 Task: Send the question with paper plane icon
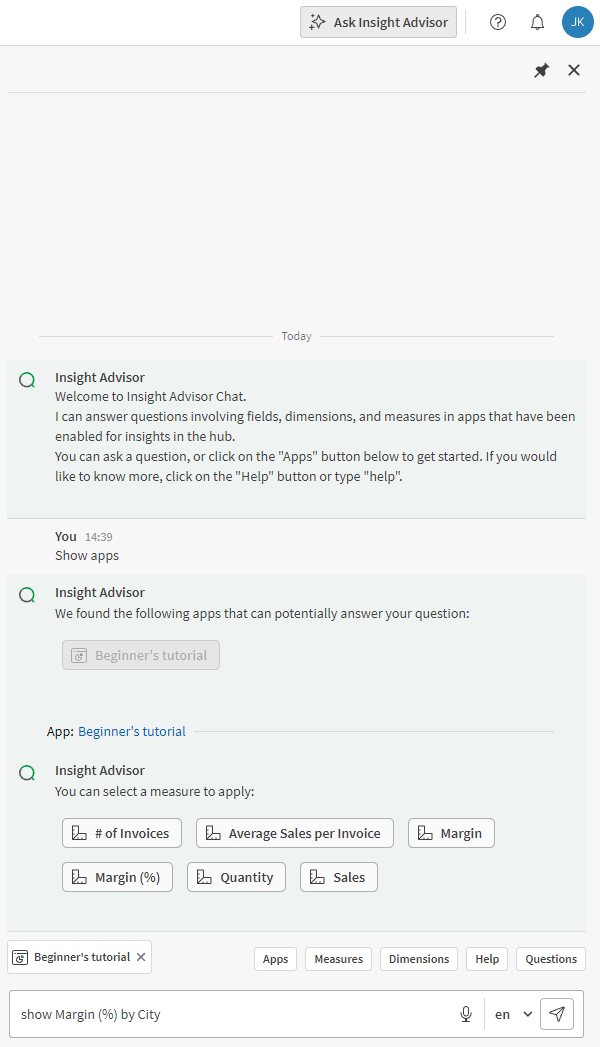click(x=557, y=1014)
